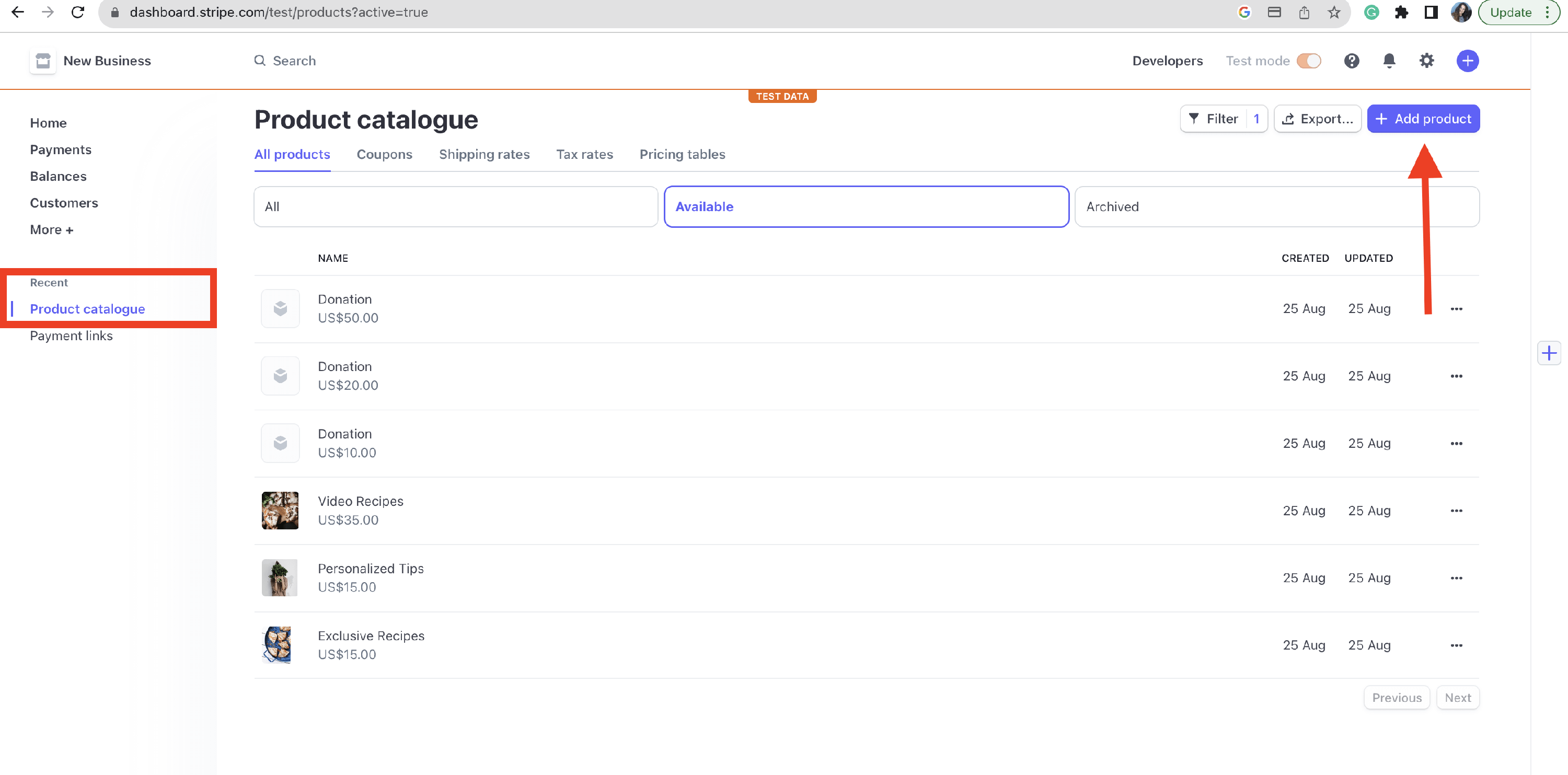
Task: Click the blue circular plus create icon
Action: coord(1468,61)
